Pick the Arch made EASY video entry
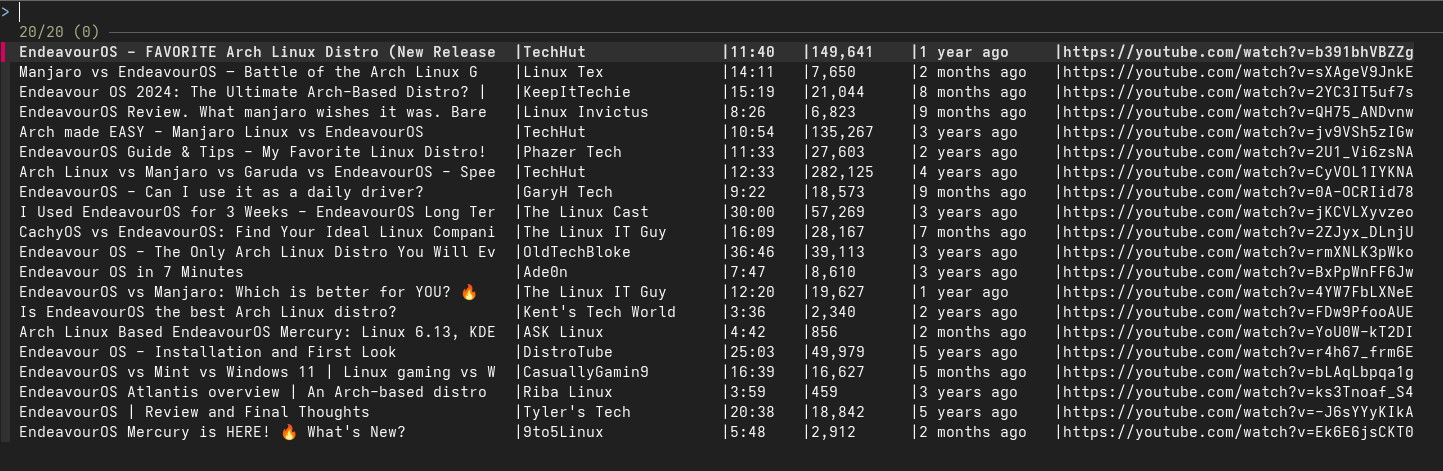This screenshot has width=1443, height=471. [x=221, y=132]
